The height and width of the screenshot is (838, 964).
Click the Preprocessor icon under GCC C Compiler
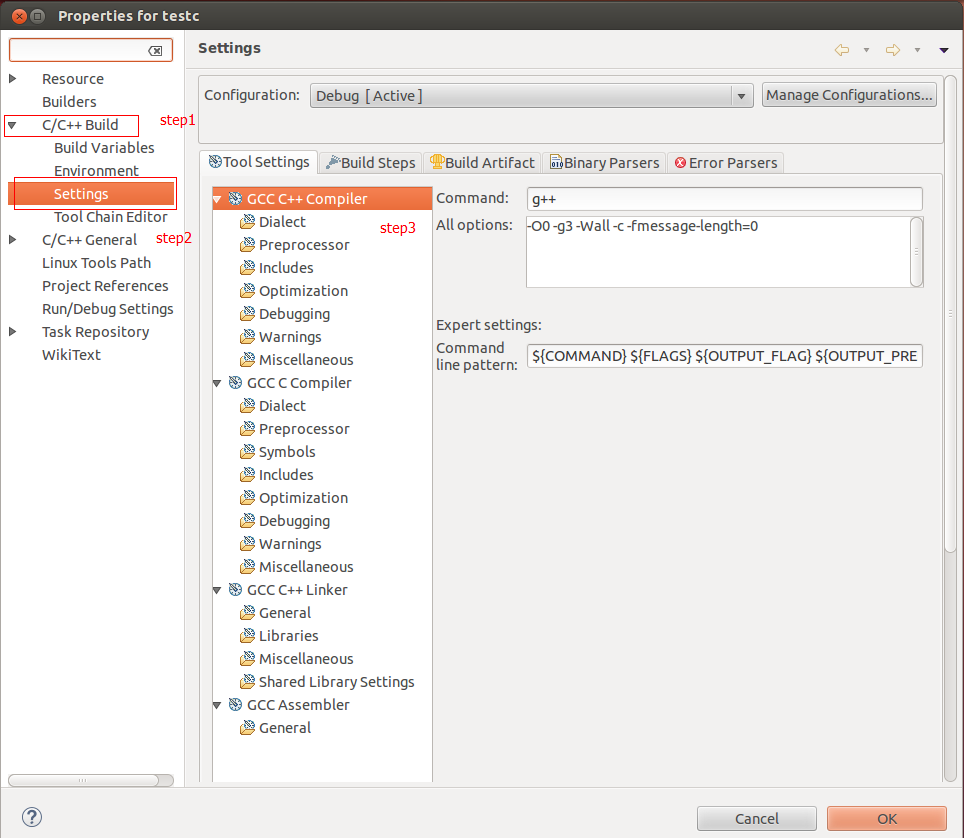[247, 429]
